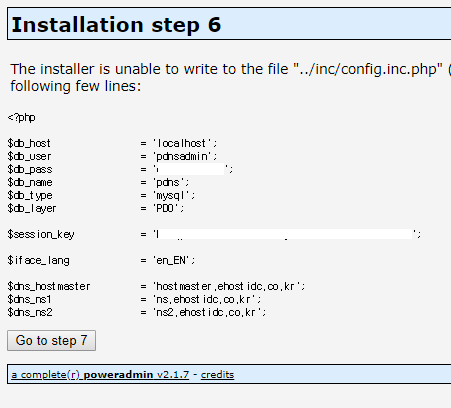This screenshot has width=451, height=408.
Task: Click the $iface_lang variable name
Action: (x=38, y=260)
